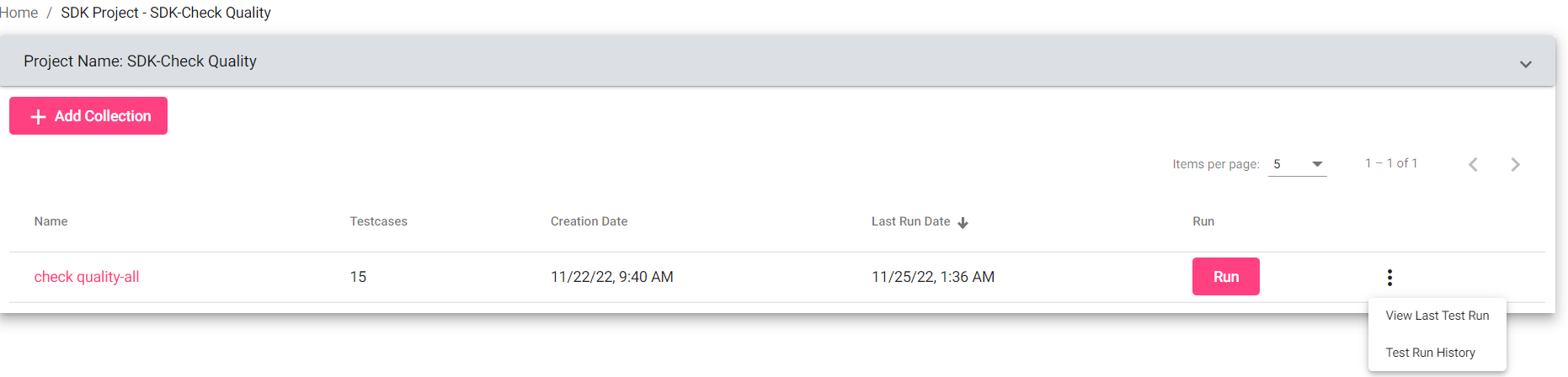The height and width of the screenshot is (377, 1568).
Task: Click the three-dot more options icon
Action: tap(1389, 278)
